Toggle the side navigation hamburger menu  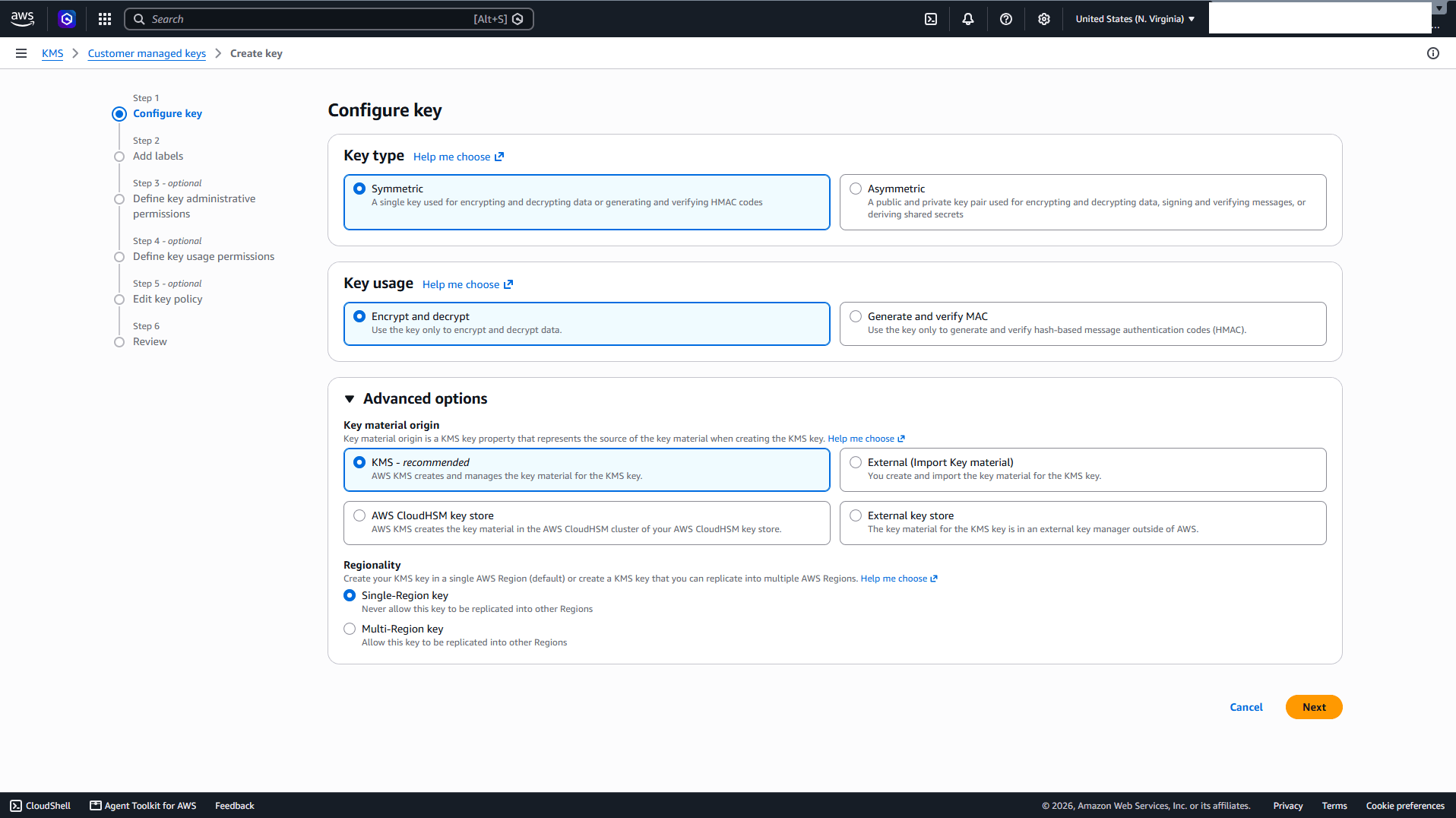click(x=21, y=53)
